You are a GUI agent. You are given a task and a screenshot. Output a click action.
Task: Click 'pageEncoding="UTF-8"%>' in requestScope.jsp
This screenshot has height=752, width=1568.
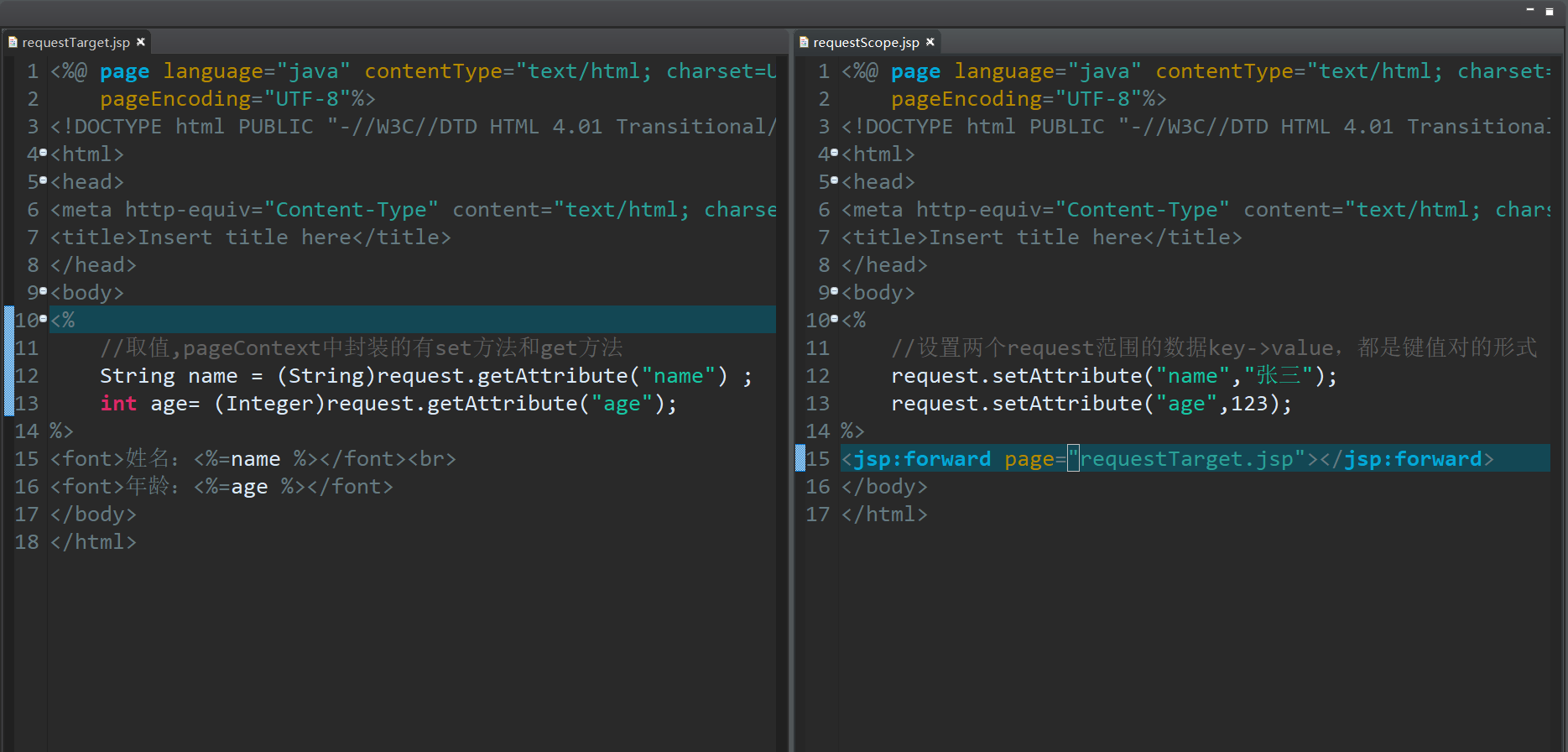pos(1029,98)
